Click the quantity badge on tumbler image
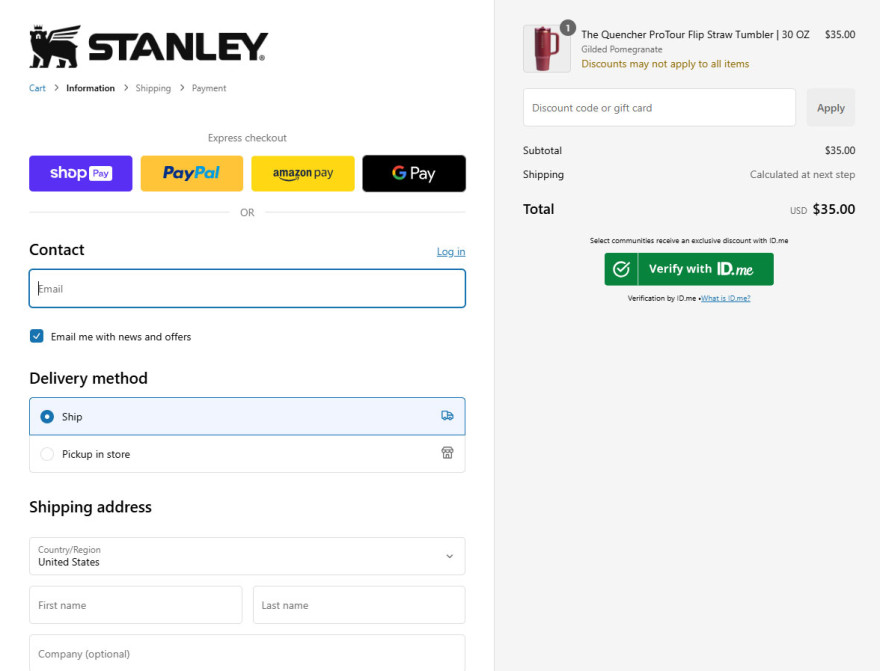Screen dimensions: 880x671 (x=567, y=27)
